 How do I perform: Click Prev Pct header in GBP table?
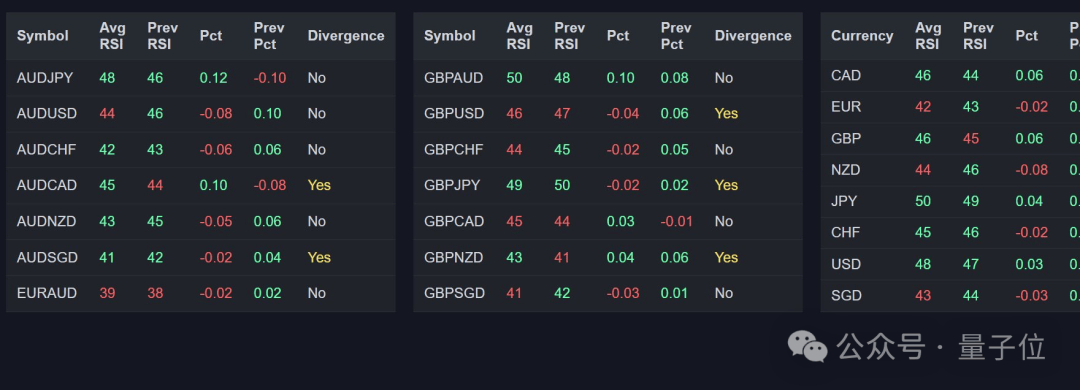point(675,36)
